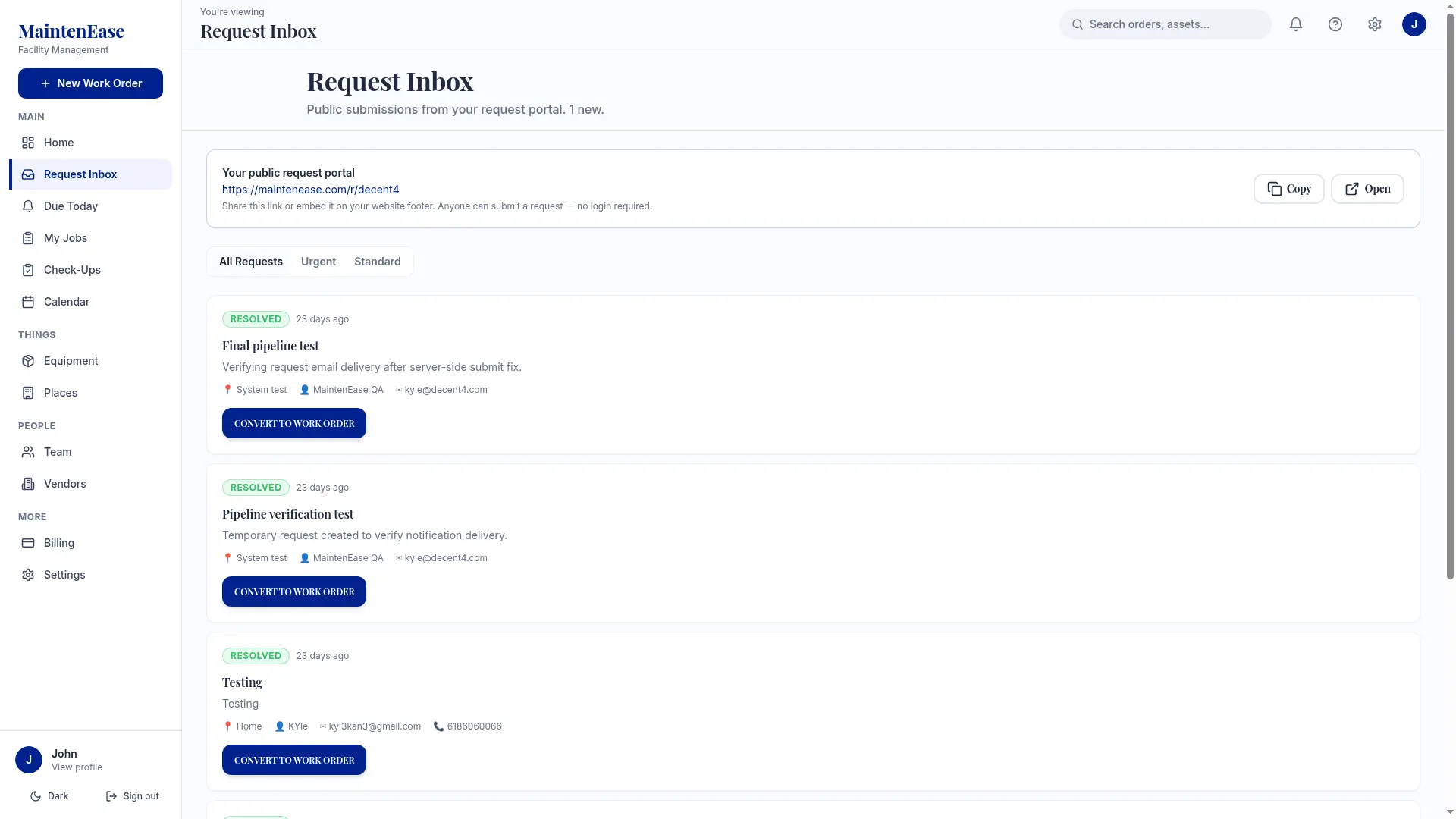This screenshot has width=1456, height=819.
Task: Click the kyl3kan3@gmail.com email
Action: 375,726
